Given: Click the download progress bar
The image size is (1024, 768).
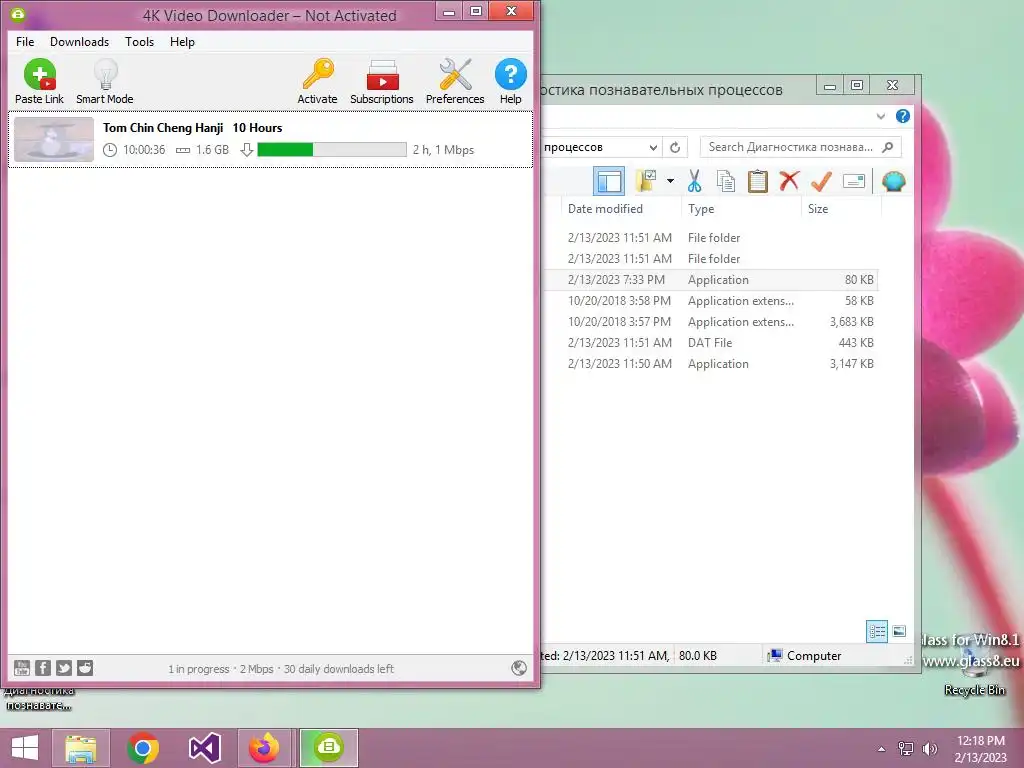Looking at the screenshot, I should coord(332,150).
